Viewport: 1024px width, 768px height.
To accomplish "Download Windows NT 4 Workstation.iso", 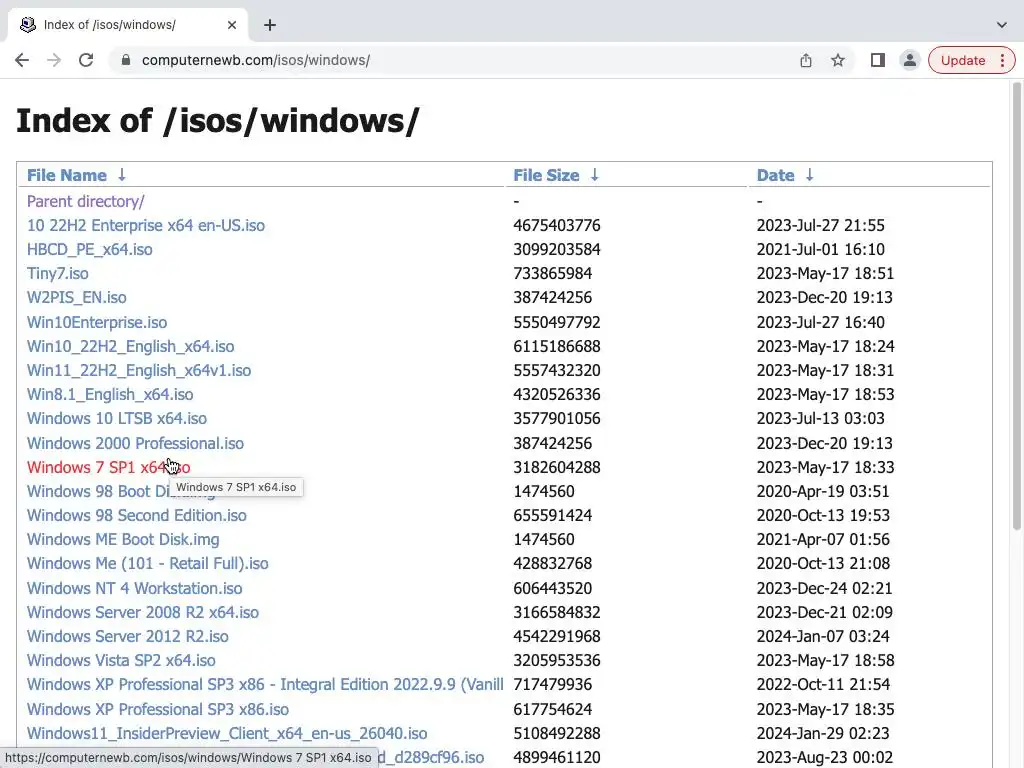I will click(135, 588).
